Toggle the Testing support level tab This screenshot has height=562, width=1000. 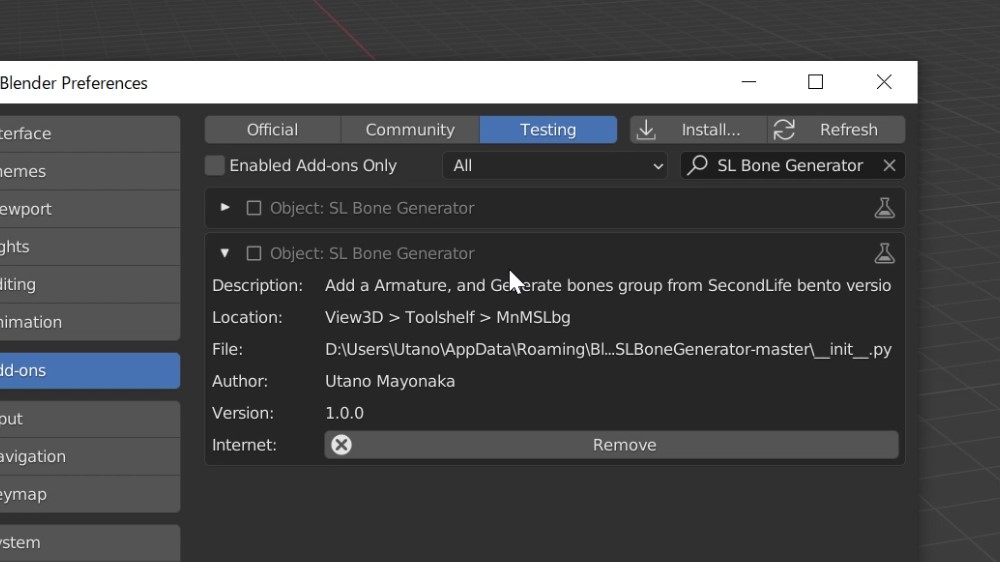tap(548, 129)
